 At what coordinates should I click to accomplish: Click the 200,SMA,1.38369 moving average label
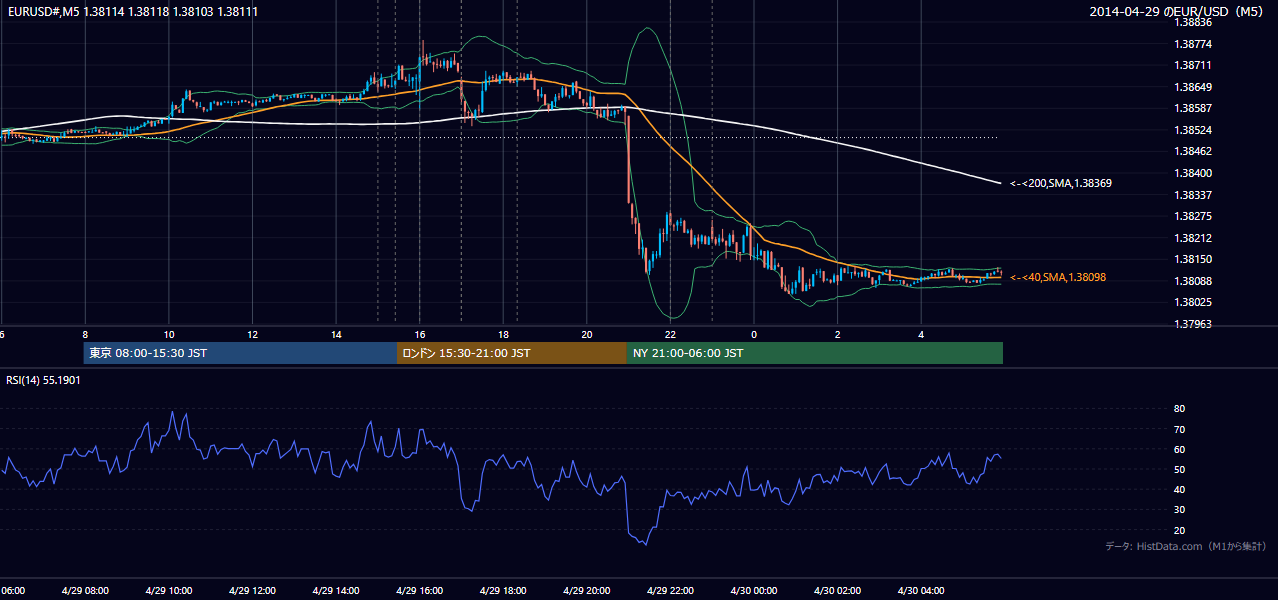click(1061, 183)
